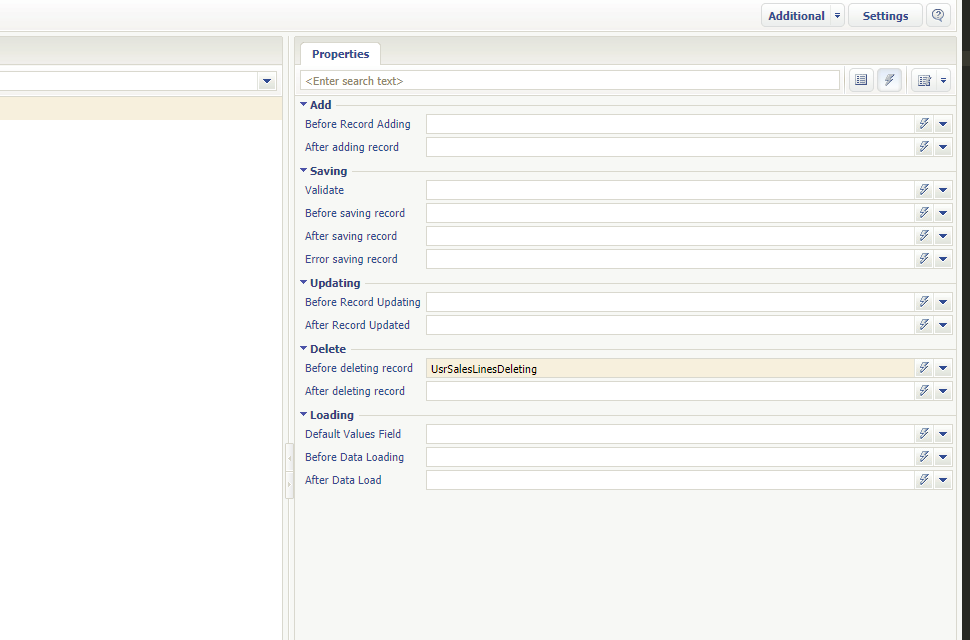The width and height of the screenshot is (970, 640).
Task: Select the UsrSalesLinesDeleting handler field
Action: 670,369
